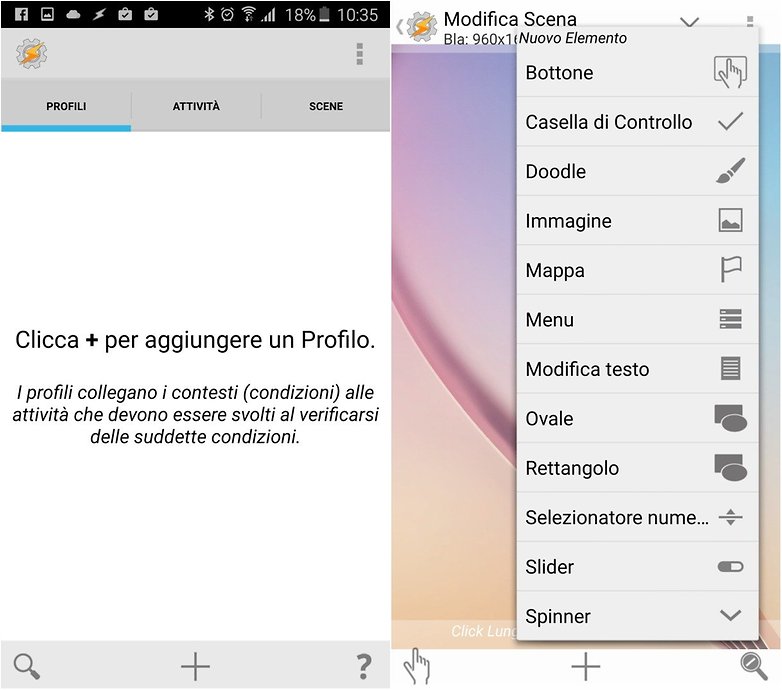Screen dimensions: 782x690
Task: Tap the zoom magnifier in scene editor toolbar
Action: (754, 666)
